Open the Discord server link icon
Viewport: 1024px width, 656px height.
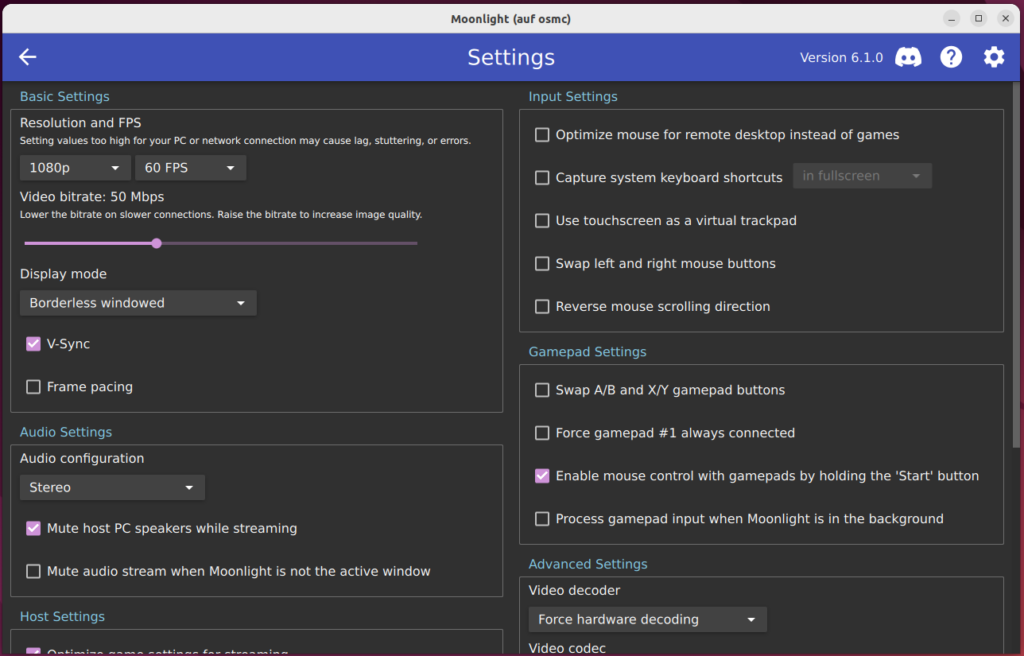click(x=908, y=57)
